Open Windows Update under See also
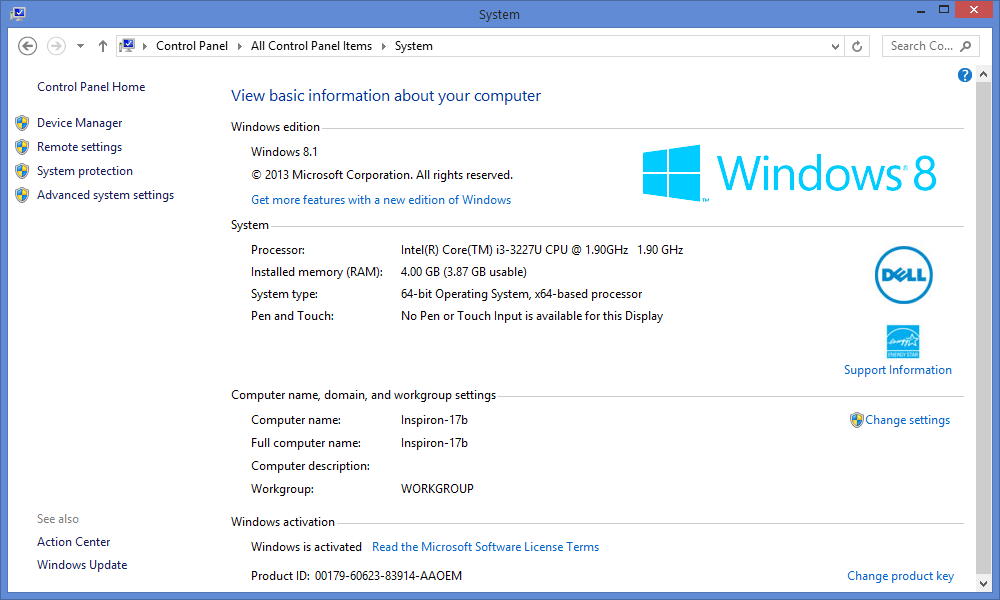1000x600 pixels. pos(82,565)
